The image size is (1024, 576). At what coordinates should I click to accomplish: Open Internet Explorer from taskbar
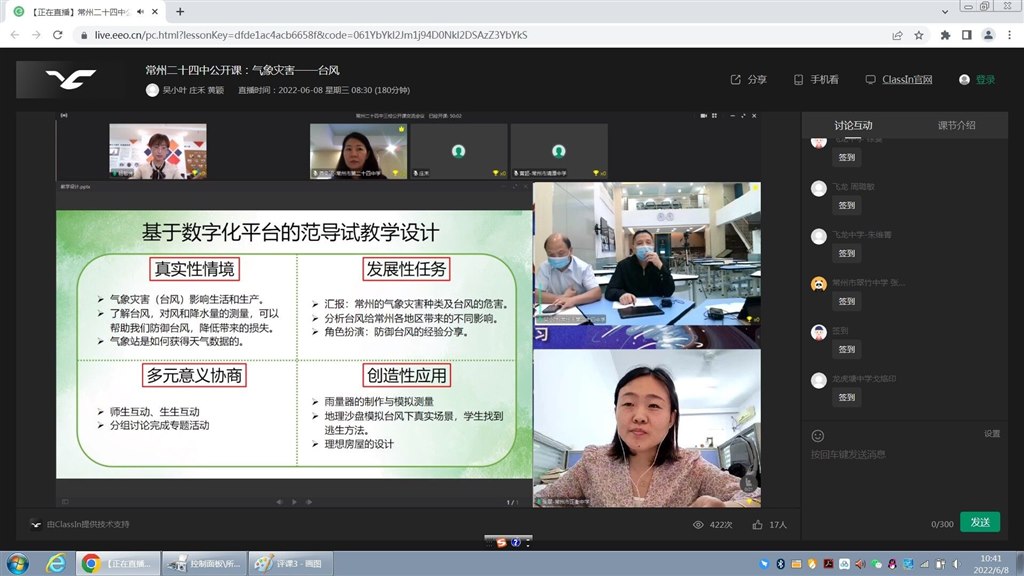[56, 563]
